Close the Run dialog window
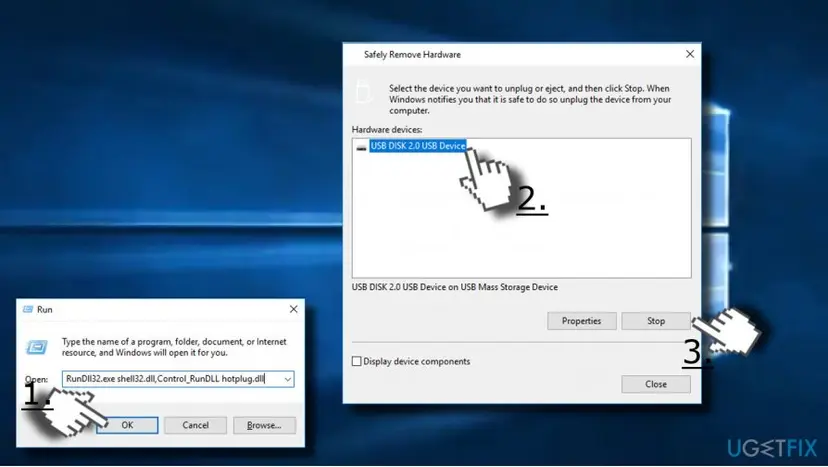This screenshot has height=467, width=828. [294, 309]
